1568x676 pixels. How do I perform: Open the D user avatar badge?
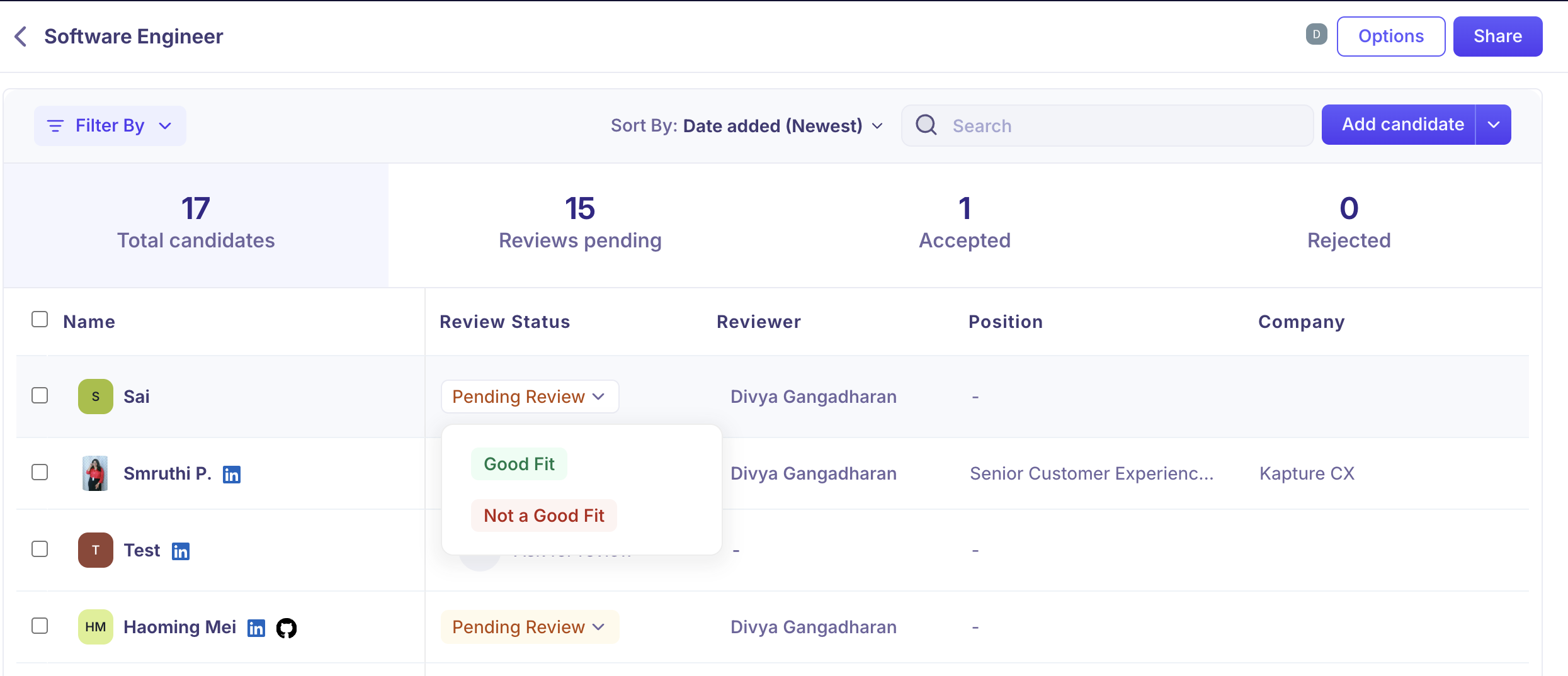click(1316, 35)
